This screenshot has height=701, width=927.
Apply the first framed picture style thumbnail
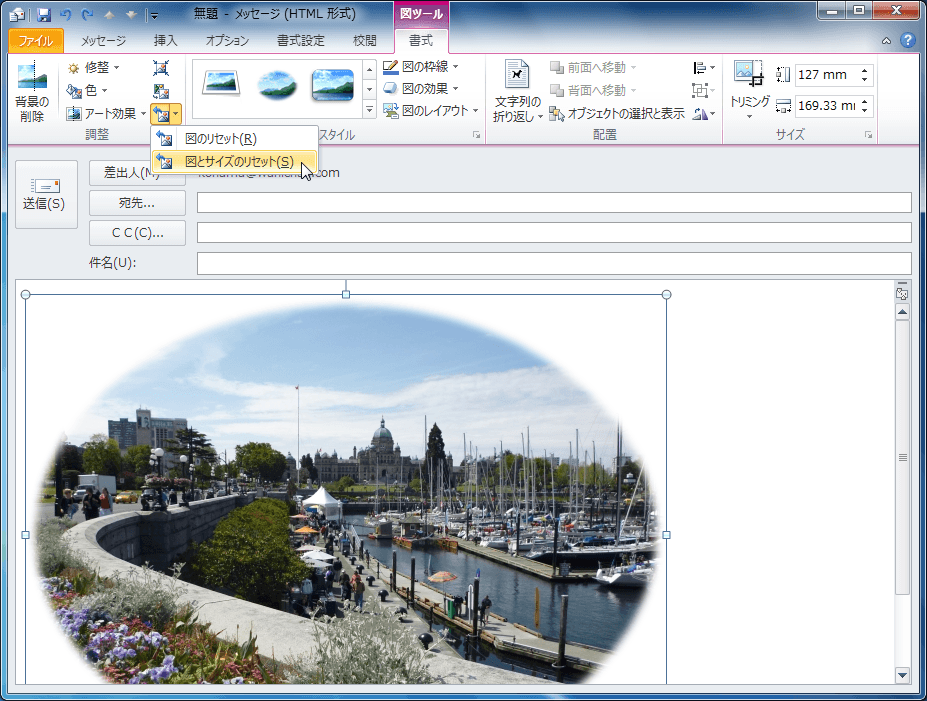(x=221, y=84)
